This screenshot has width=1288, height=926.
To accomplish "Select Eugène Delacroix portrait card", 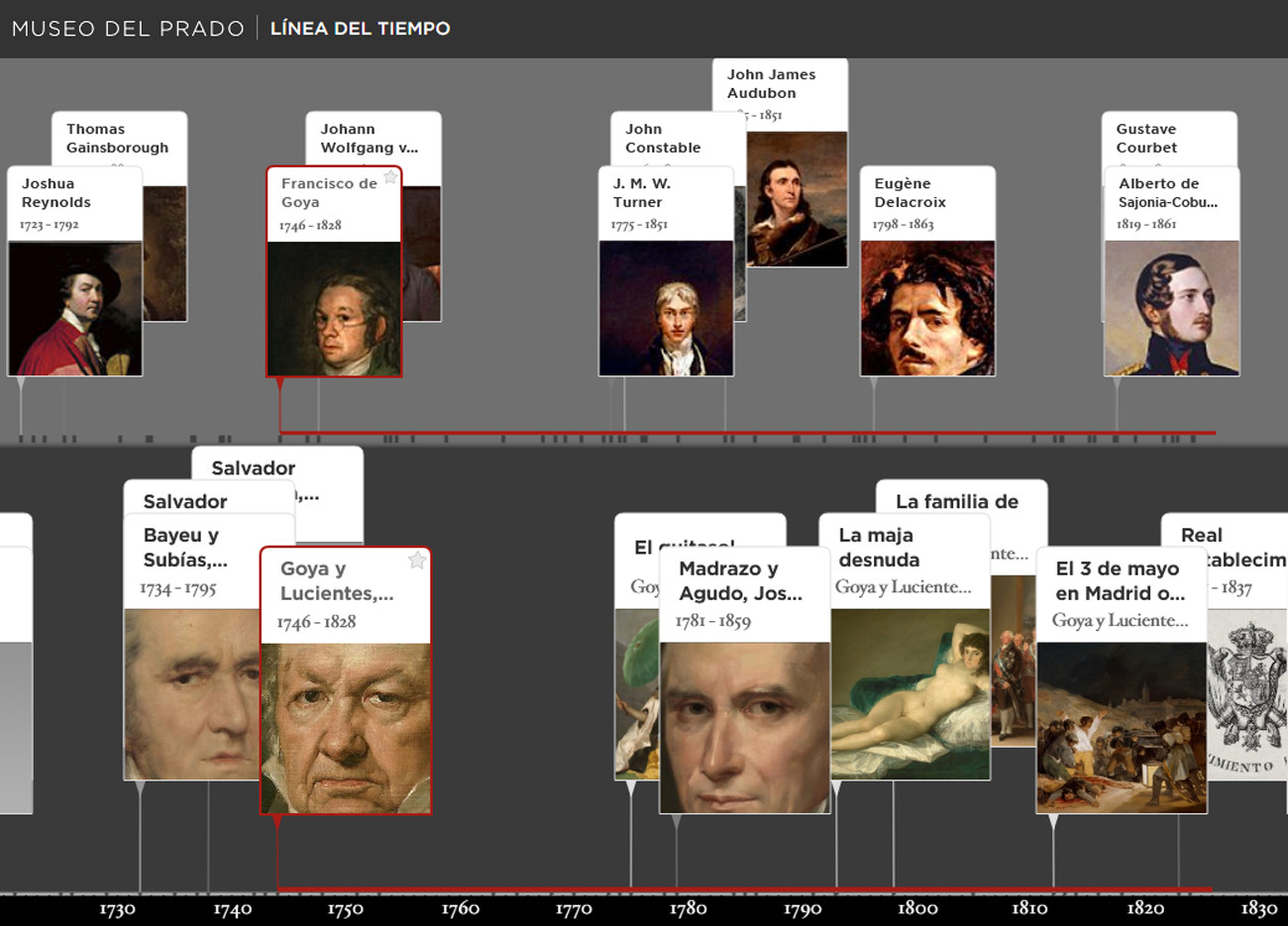I will pyautogui.click(x=926, y=308).
